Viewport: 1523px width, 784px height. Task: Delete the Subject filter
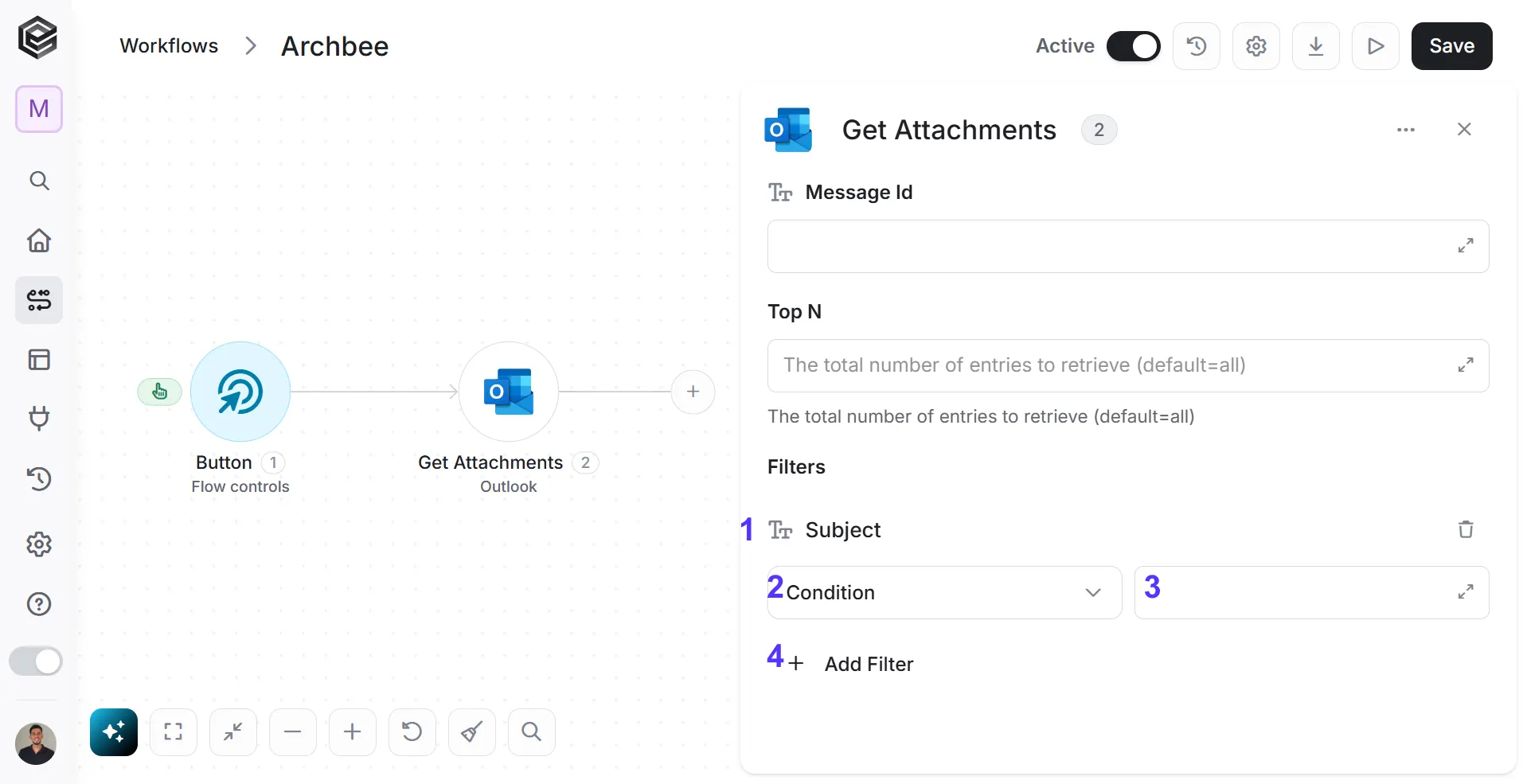1466,529
